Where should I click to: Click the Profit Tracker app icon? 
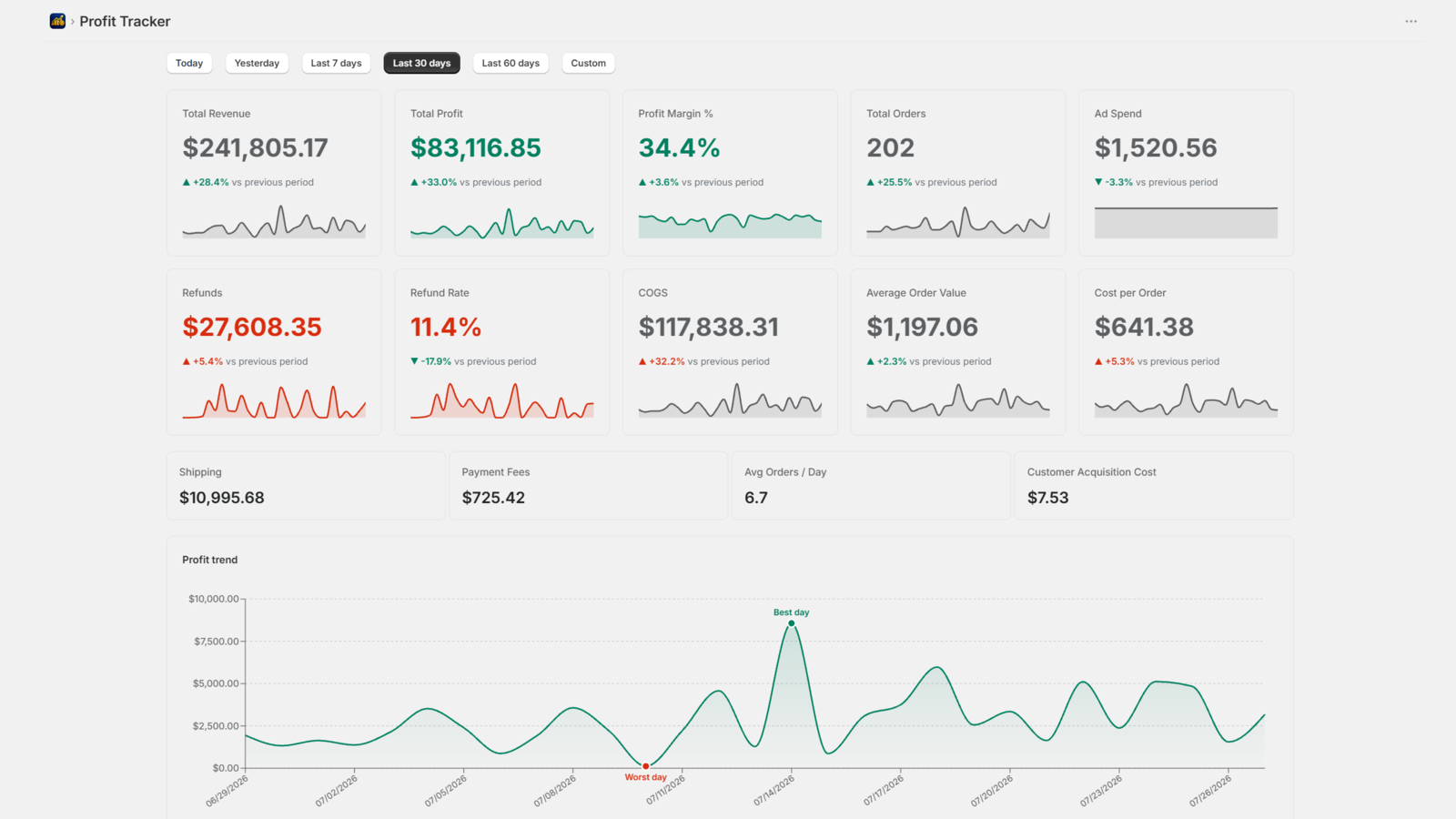(57, 21)
